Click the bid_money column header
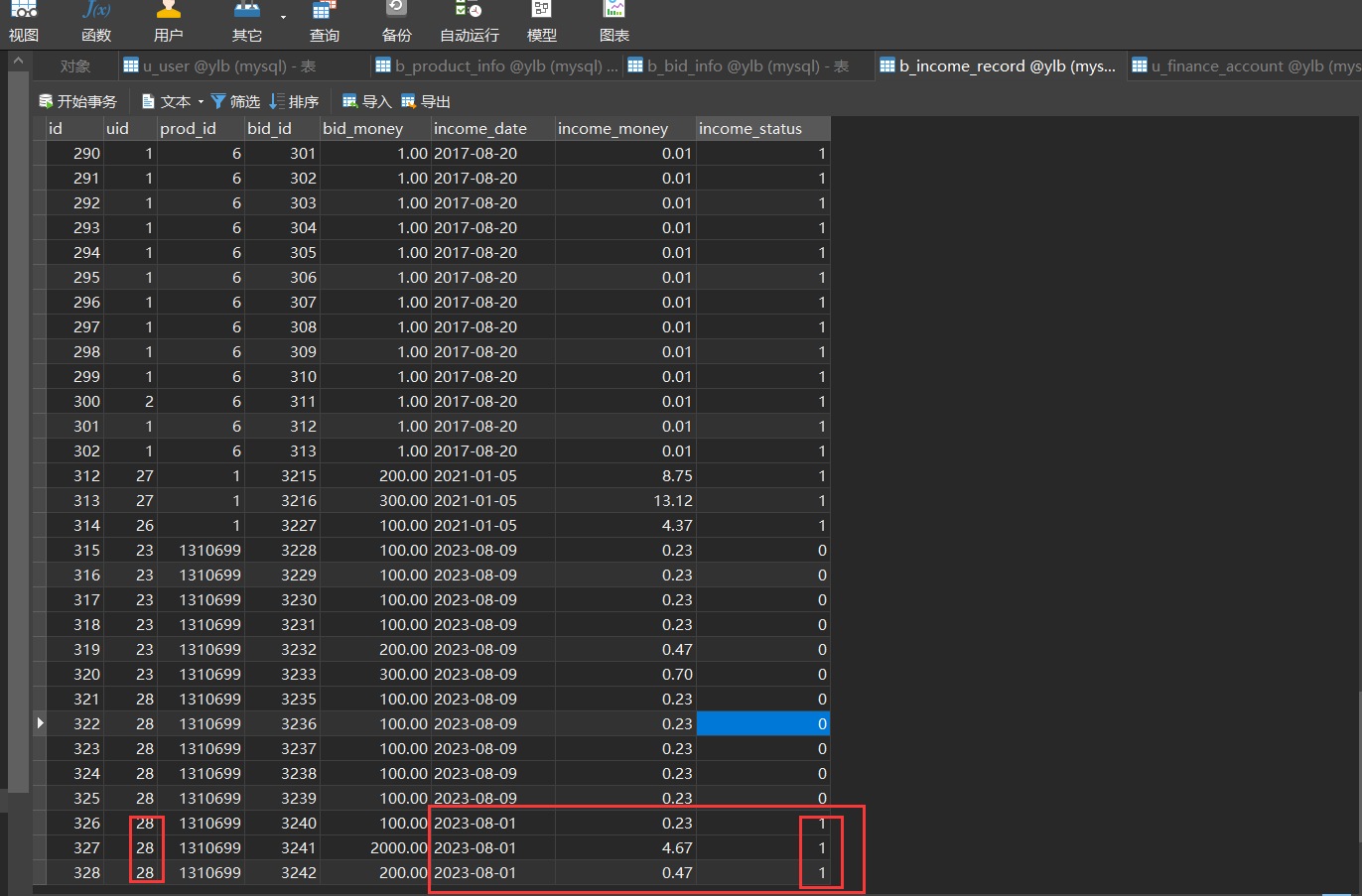Viewport: 1362px width, 896px height. (375, 128)
